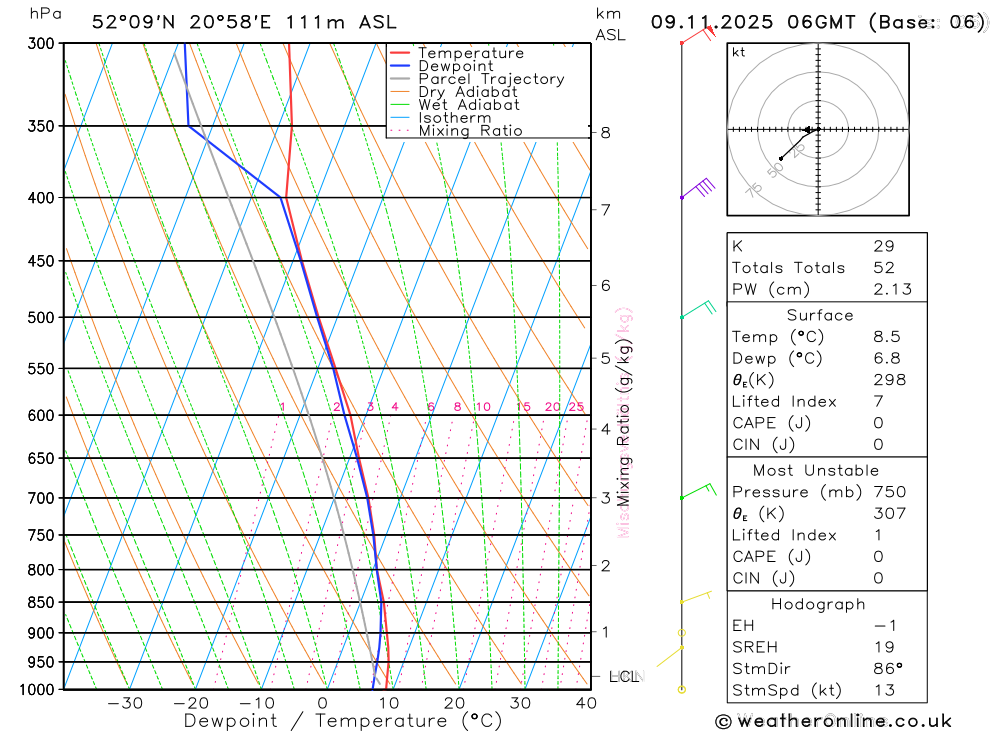Screen dimensions: 1000x733
Task: Click the CAPE value under Surface
Action: click(878, 423)
